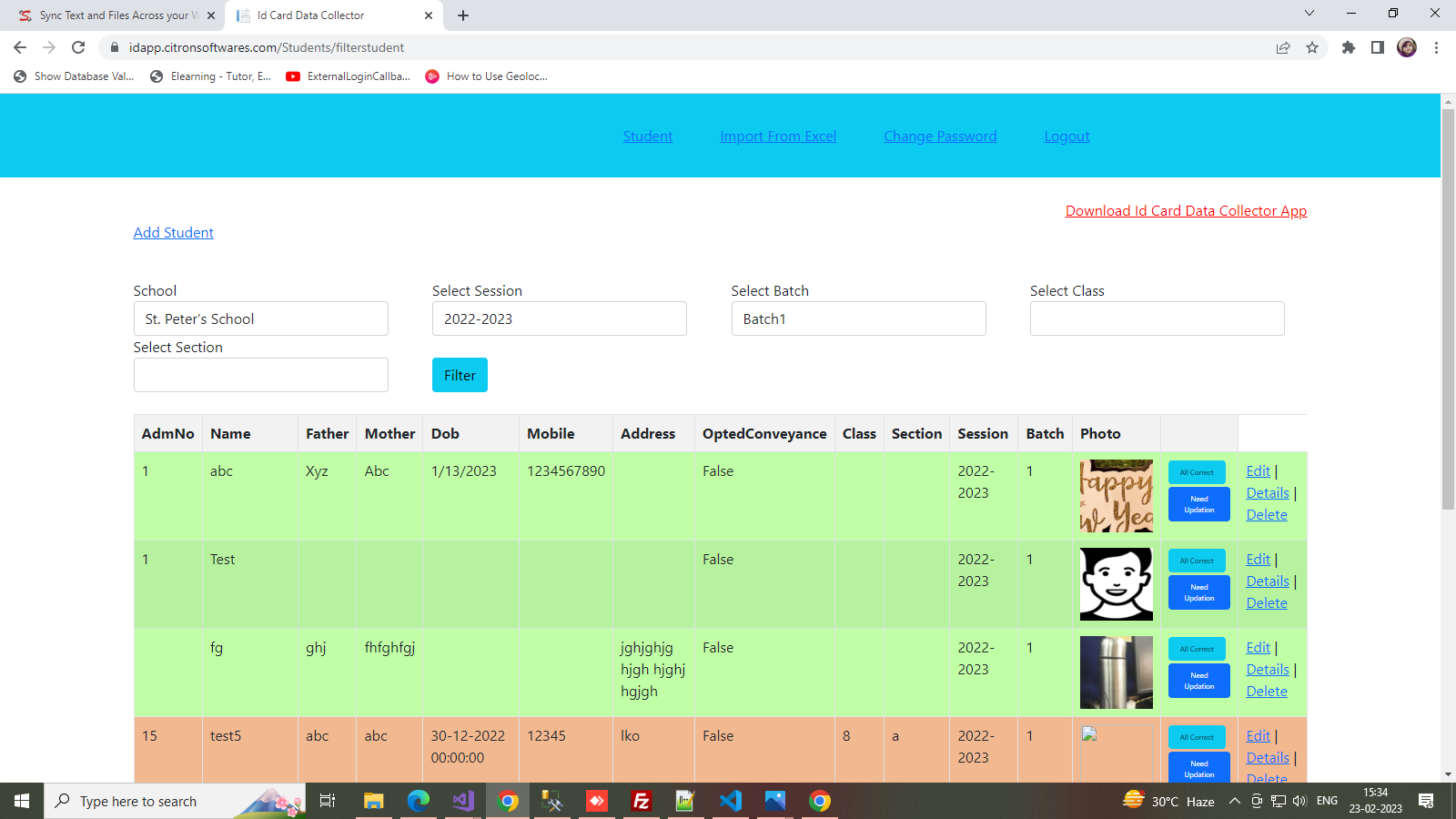Open the Select Class dropdown
This screenshot has height=819, width=1456.
[1157, 318]
